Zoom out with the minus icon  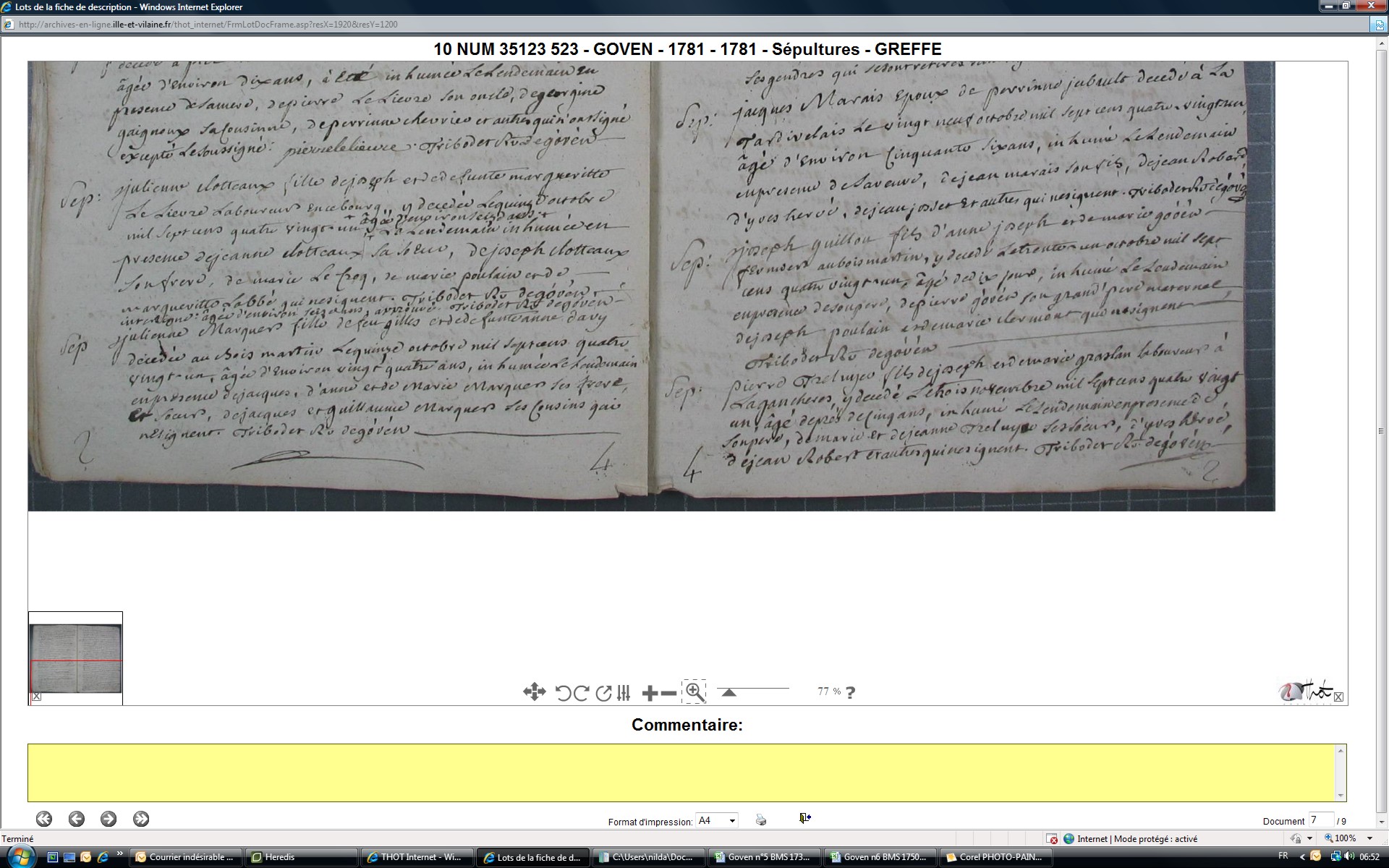click(x=669, y=693)
